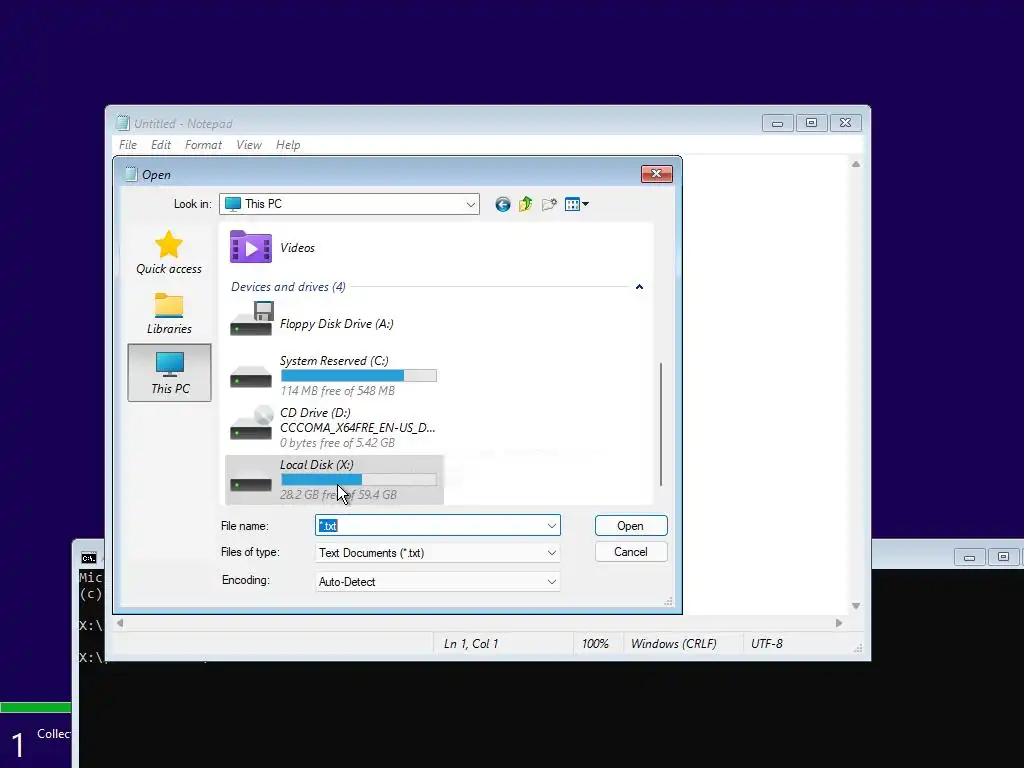The width and height of the screenshot is (1024, 768).
Task: Click "Windows (CRLF)" in status bar
Action: tap(673, 644)
